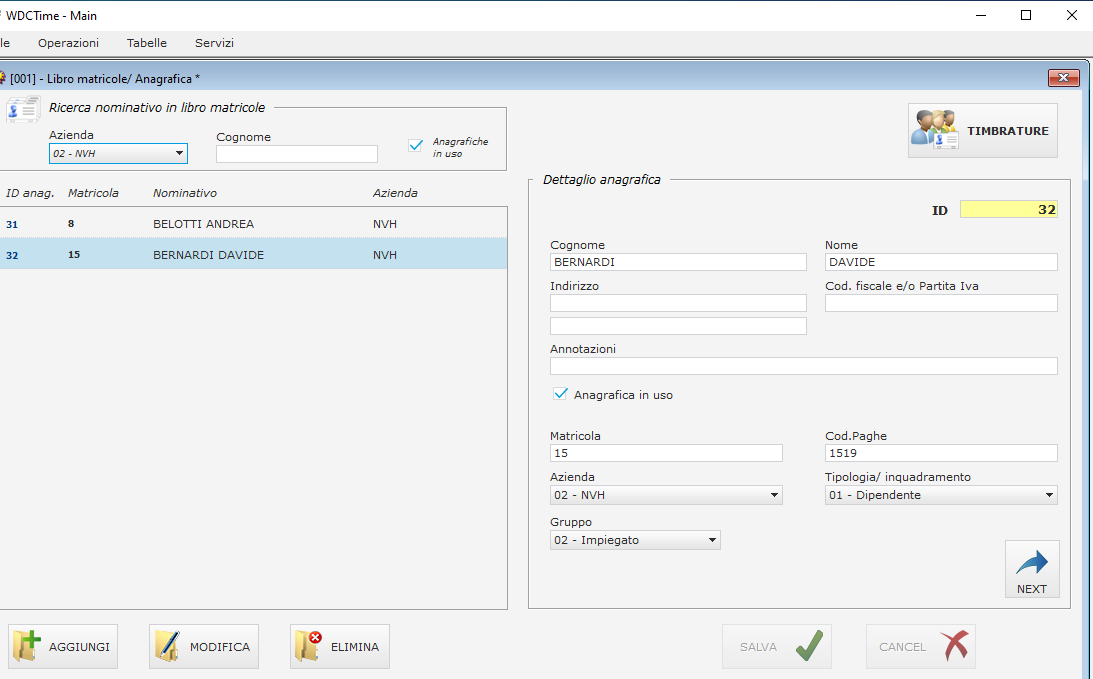1093x679 pixels.
Task: Click ID anag. 32 in the list
Action: coord(12,255)
